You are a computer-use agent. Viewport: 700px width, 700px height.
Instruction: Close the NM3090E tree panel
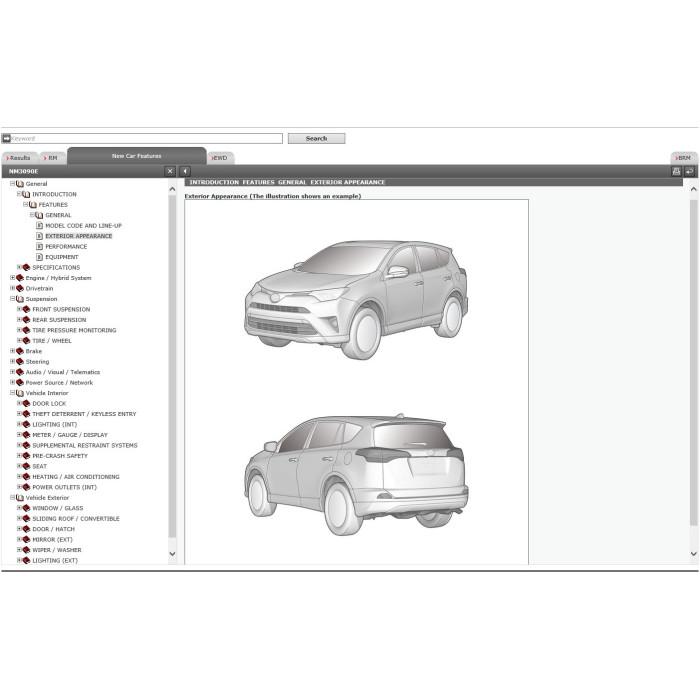[x=170, y=171]
